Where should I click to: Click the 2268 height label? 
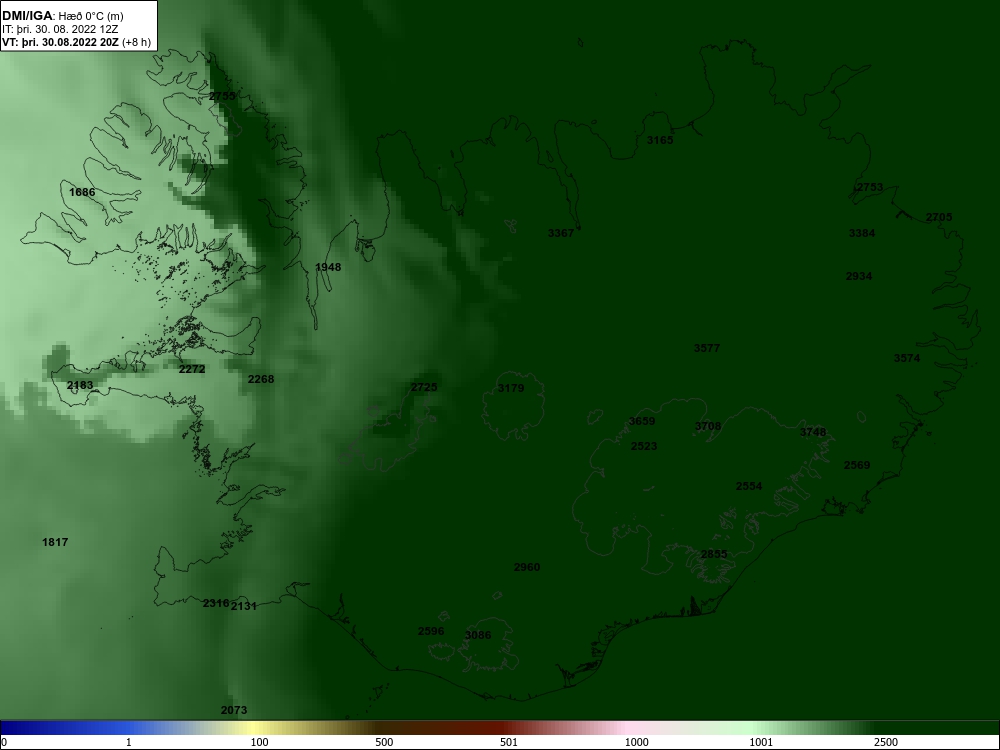[x=261, y=379]
